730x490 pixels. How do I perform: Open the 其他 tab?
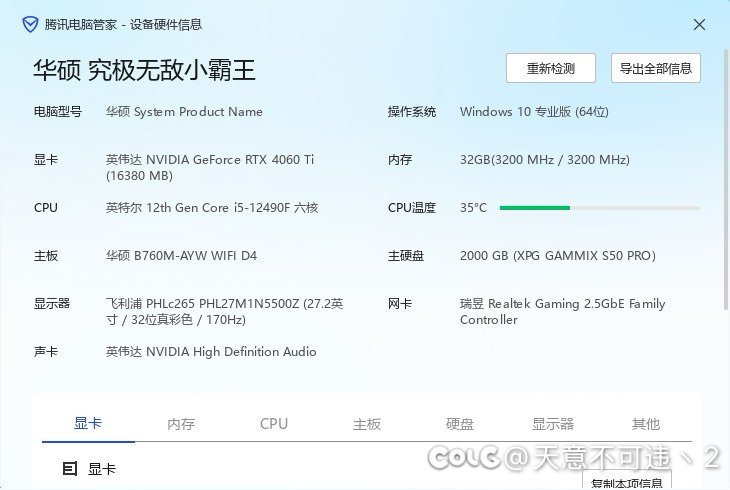[646, 424]
